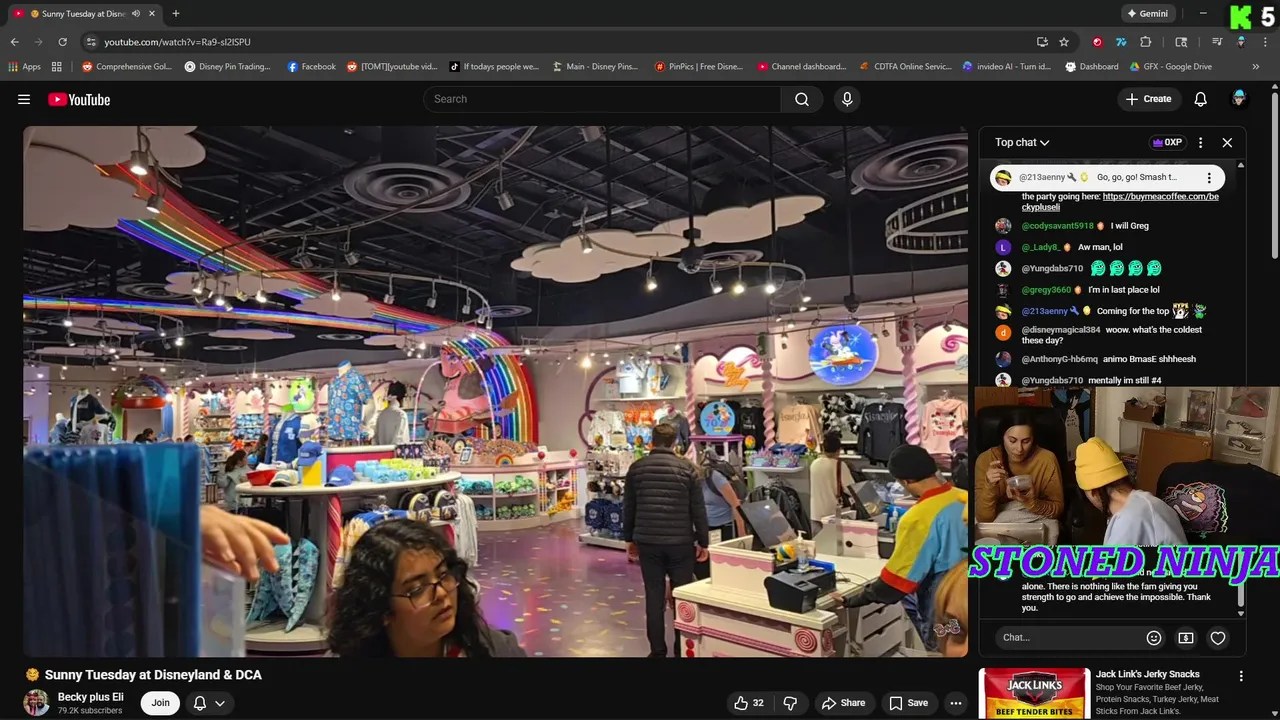
Task: Open 0XP channel points badge in chat
Action: pos(1167,142)
